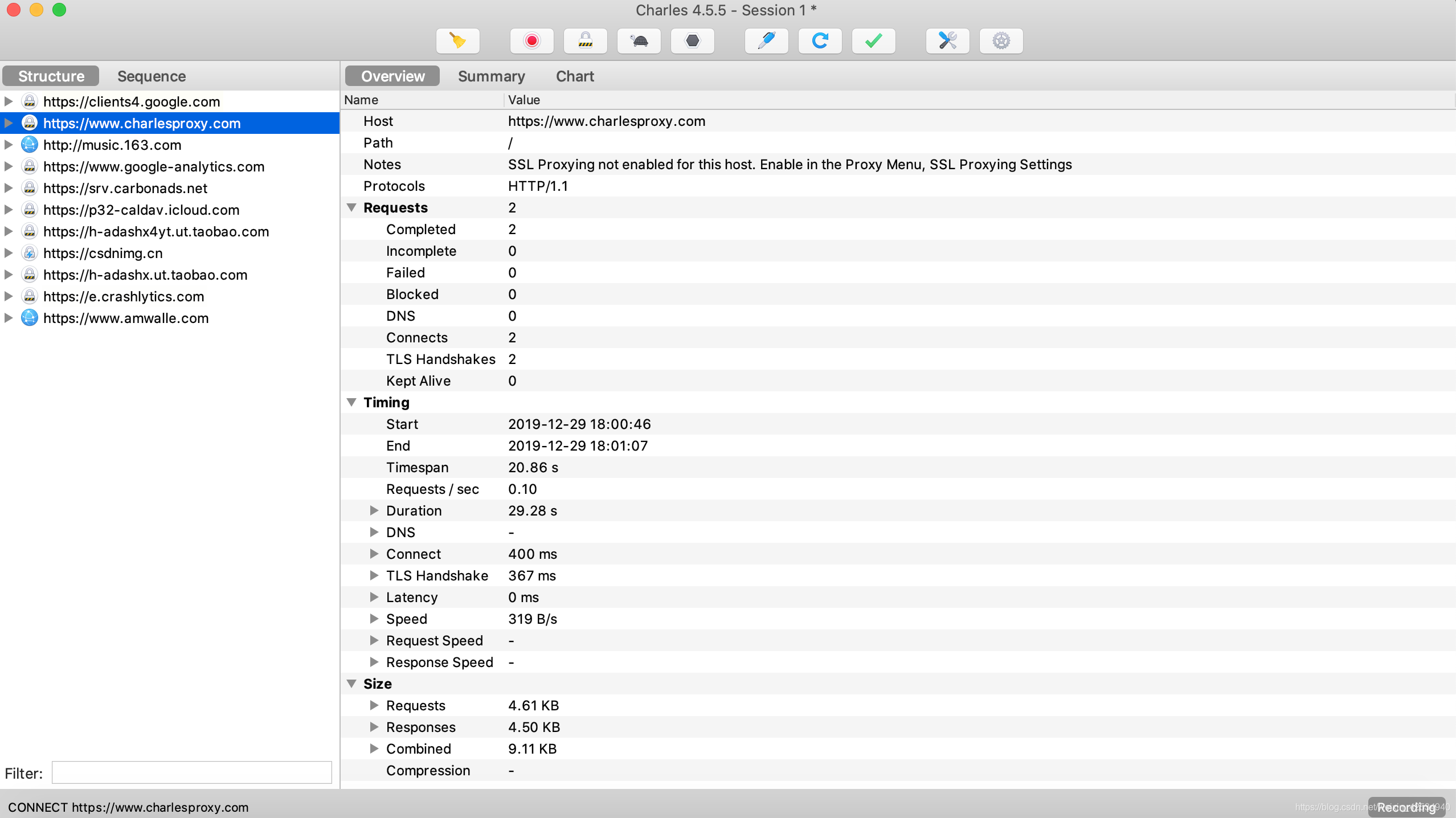Expand the srv.carbonads.net host node
Image resolution: width=1456 pixels, height=818 pixels.
click(x=9, y=188)
